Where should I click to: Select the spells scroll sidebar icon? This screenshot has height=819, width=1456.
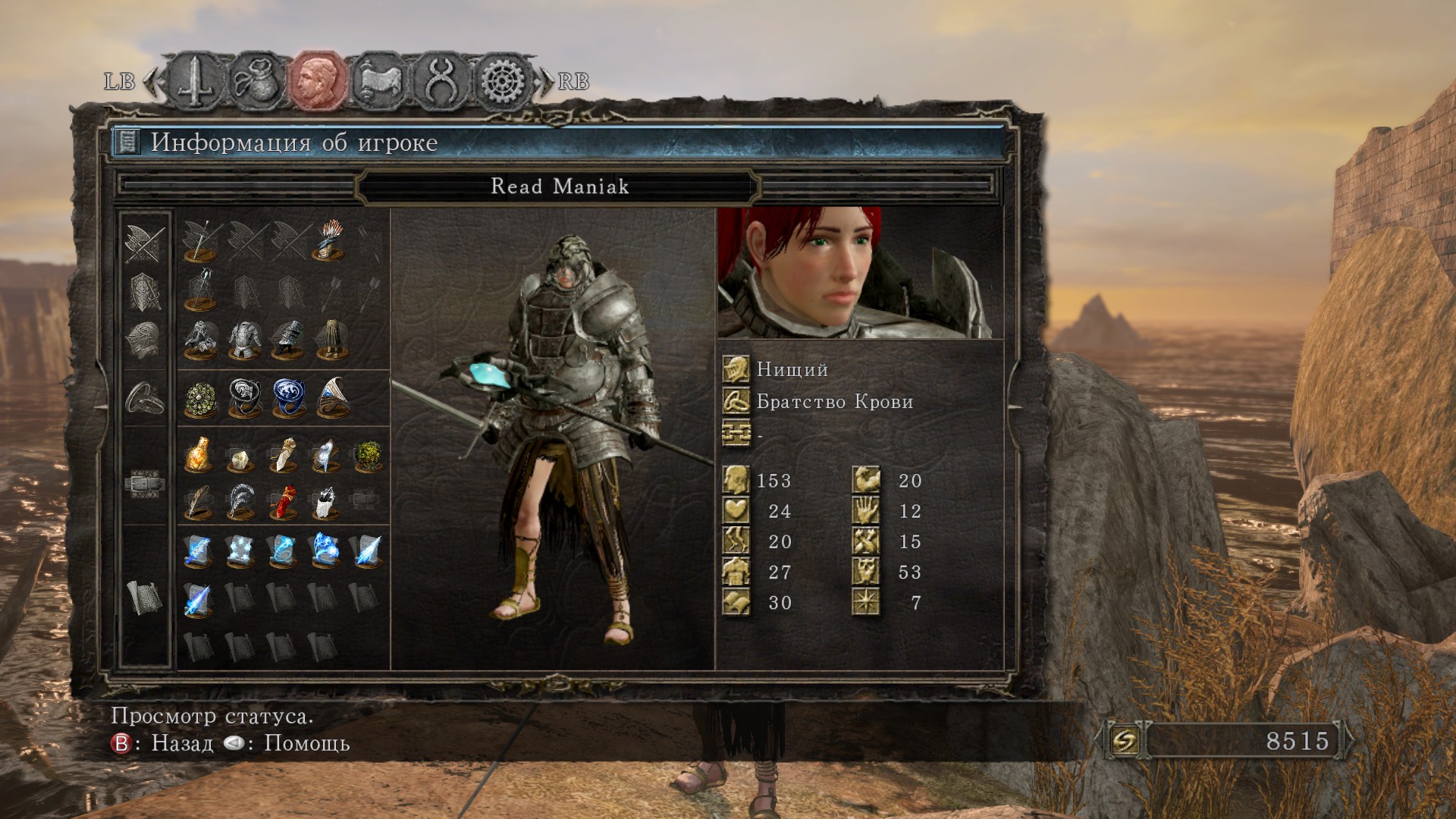point(145,597)
